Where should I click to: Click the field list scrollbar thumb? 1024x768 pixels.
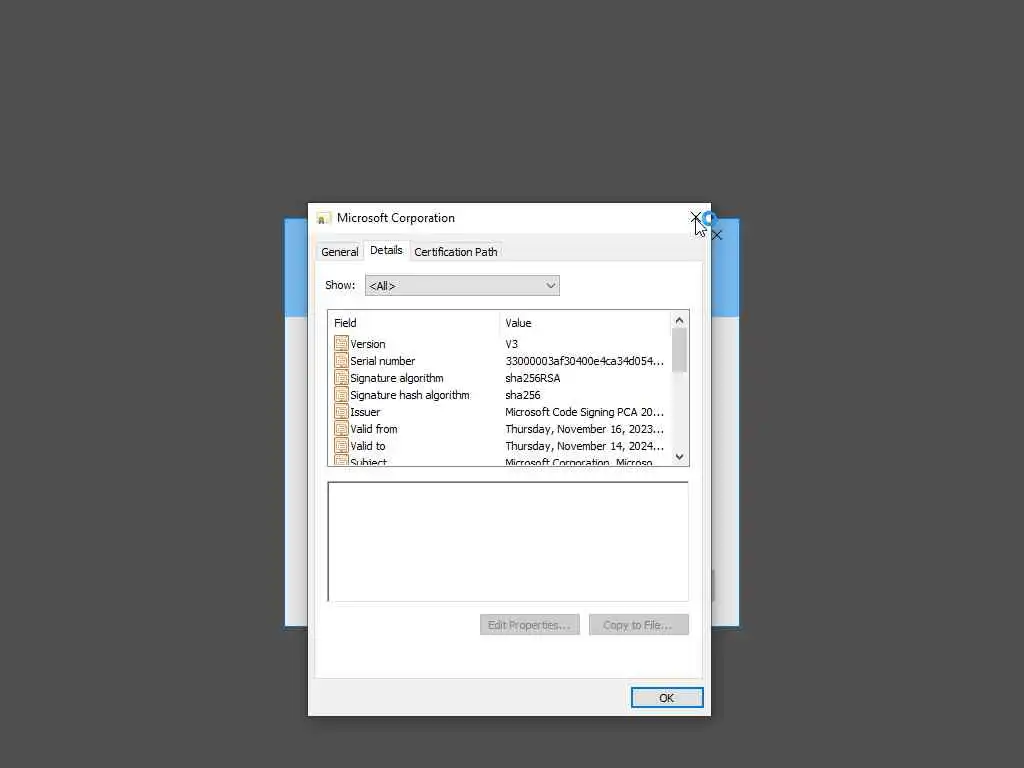679,350
